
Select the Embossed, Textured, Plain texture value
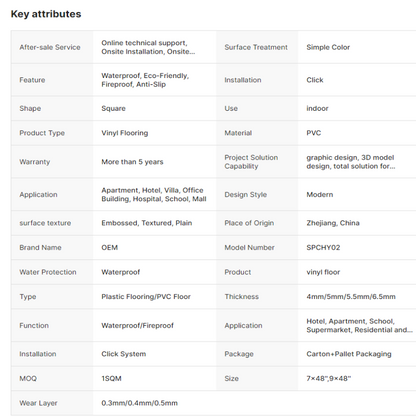[x=147, y=223]
